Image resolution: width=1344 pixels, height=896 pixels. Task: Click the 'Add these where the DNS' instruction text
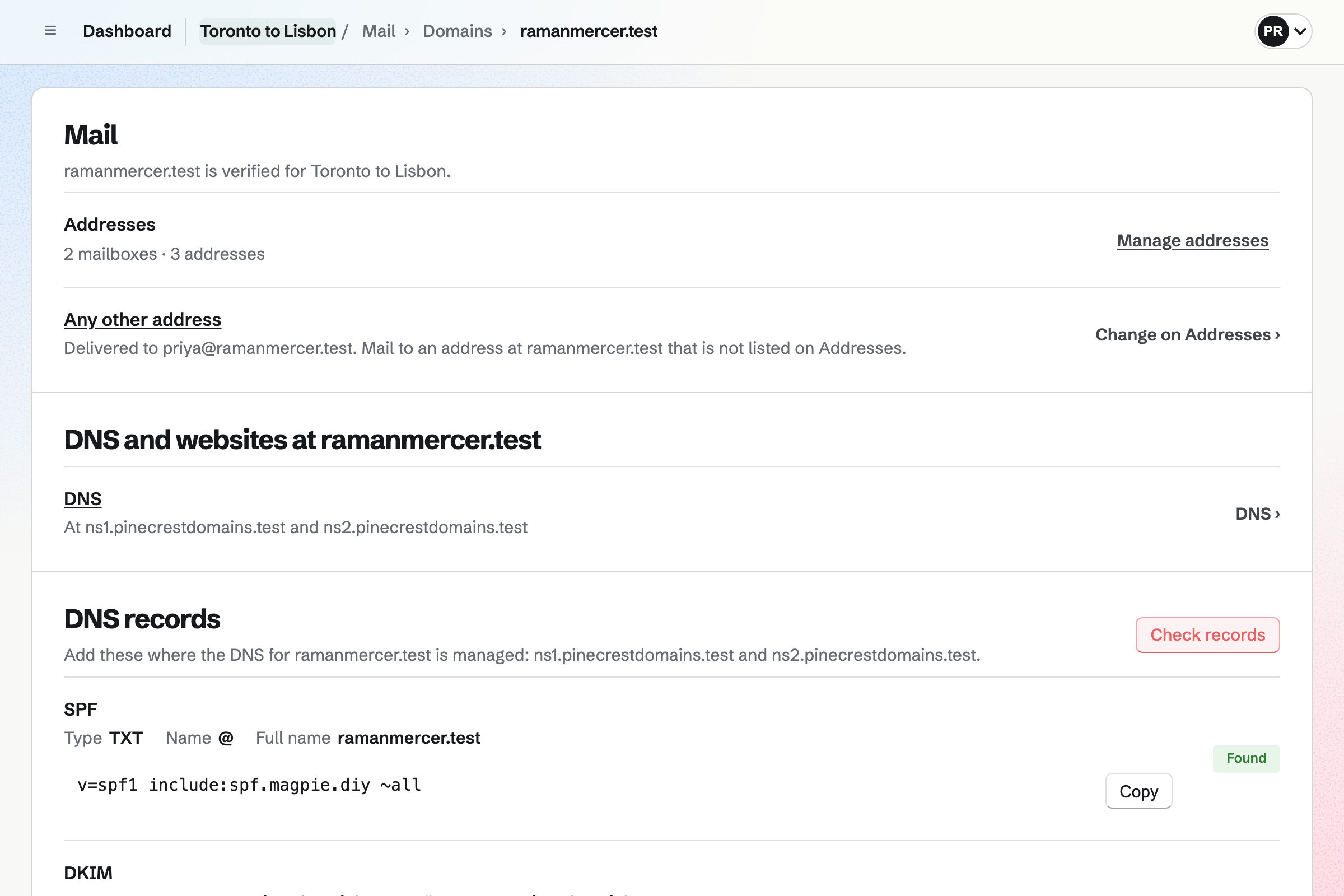pyautogui.click(x=522, y=655)
